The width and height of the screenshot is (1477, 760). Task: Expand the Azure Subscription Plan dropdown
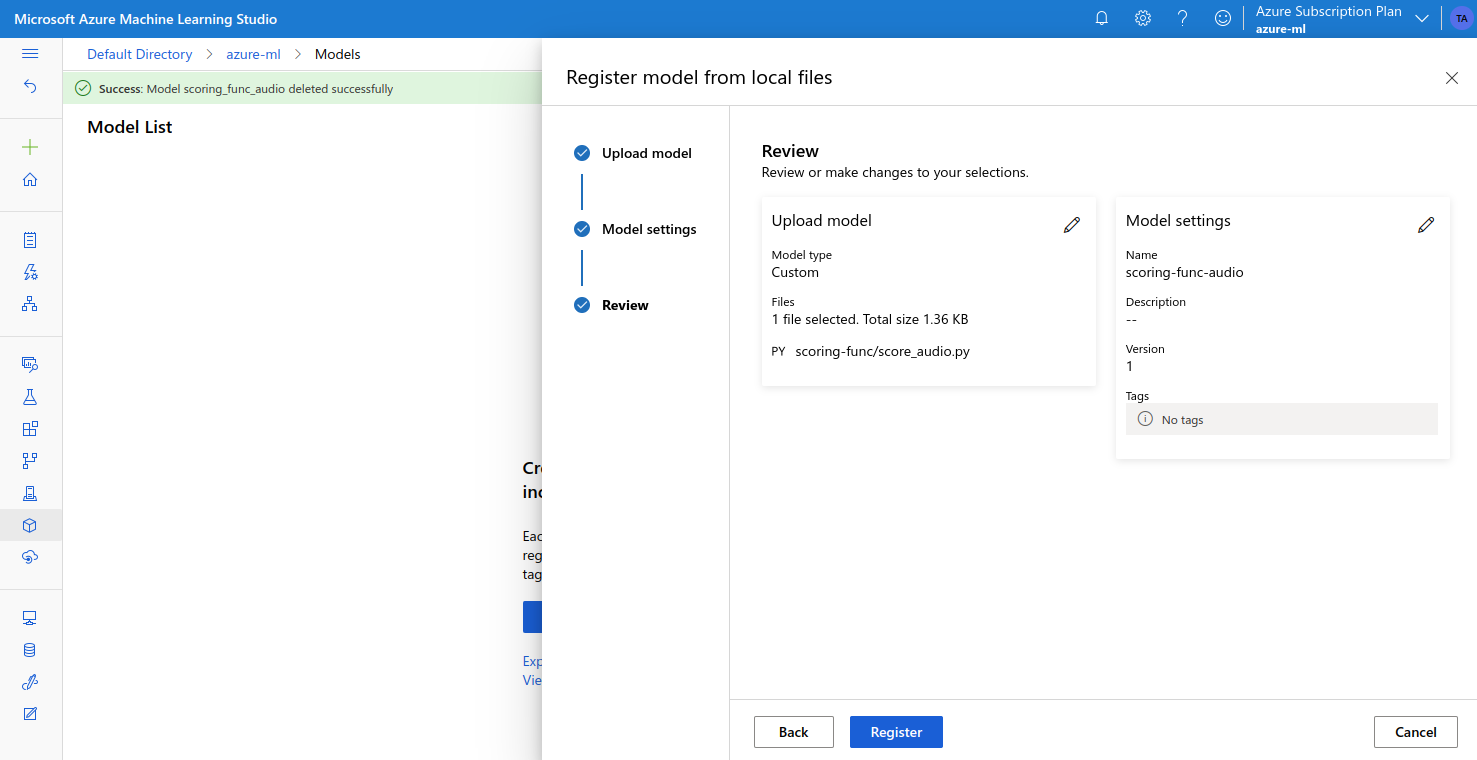click(x=1422, y=19)
